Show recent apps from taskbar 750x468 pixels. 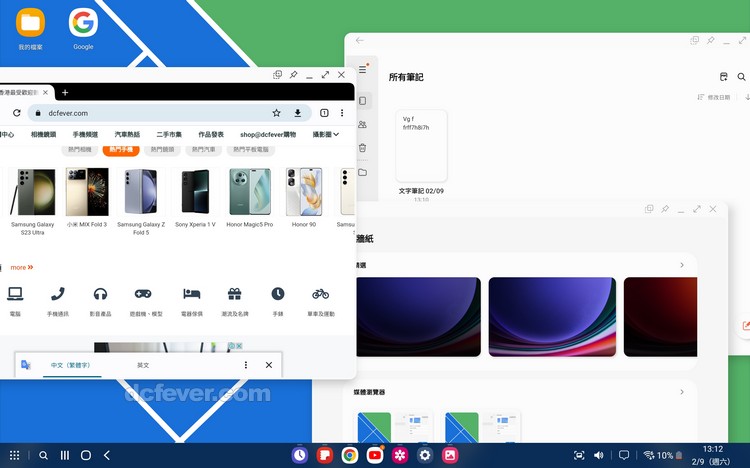point(65,455)
